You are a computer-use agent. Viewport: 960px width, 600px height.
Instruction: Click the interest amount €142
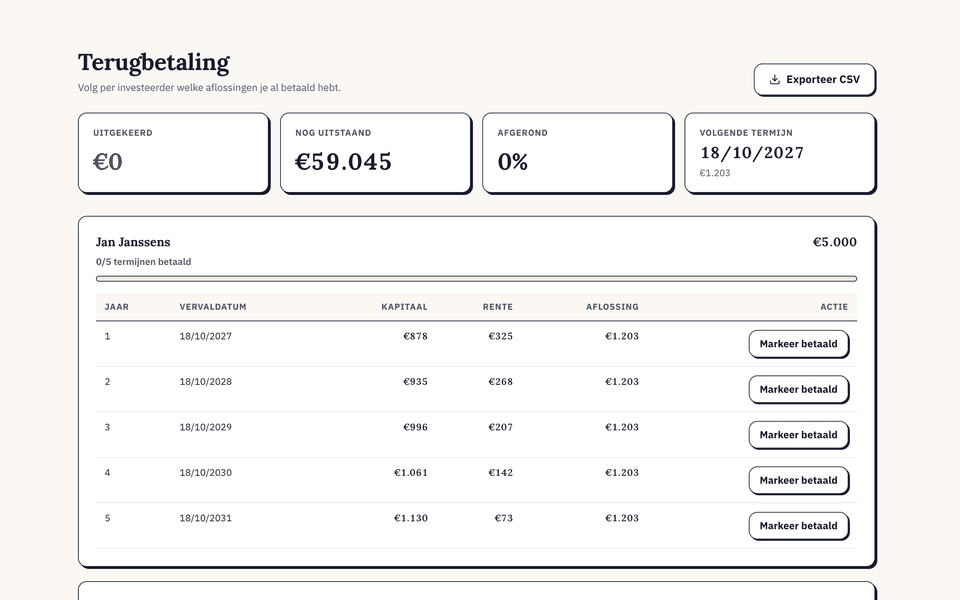501,473
